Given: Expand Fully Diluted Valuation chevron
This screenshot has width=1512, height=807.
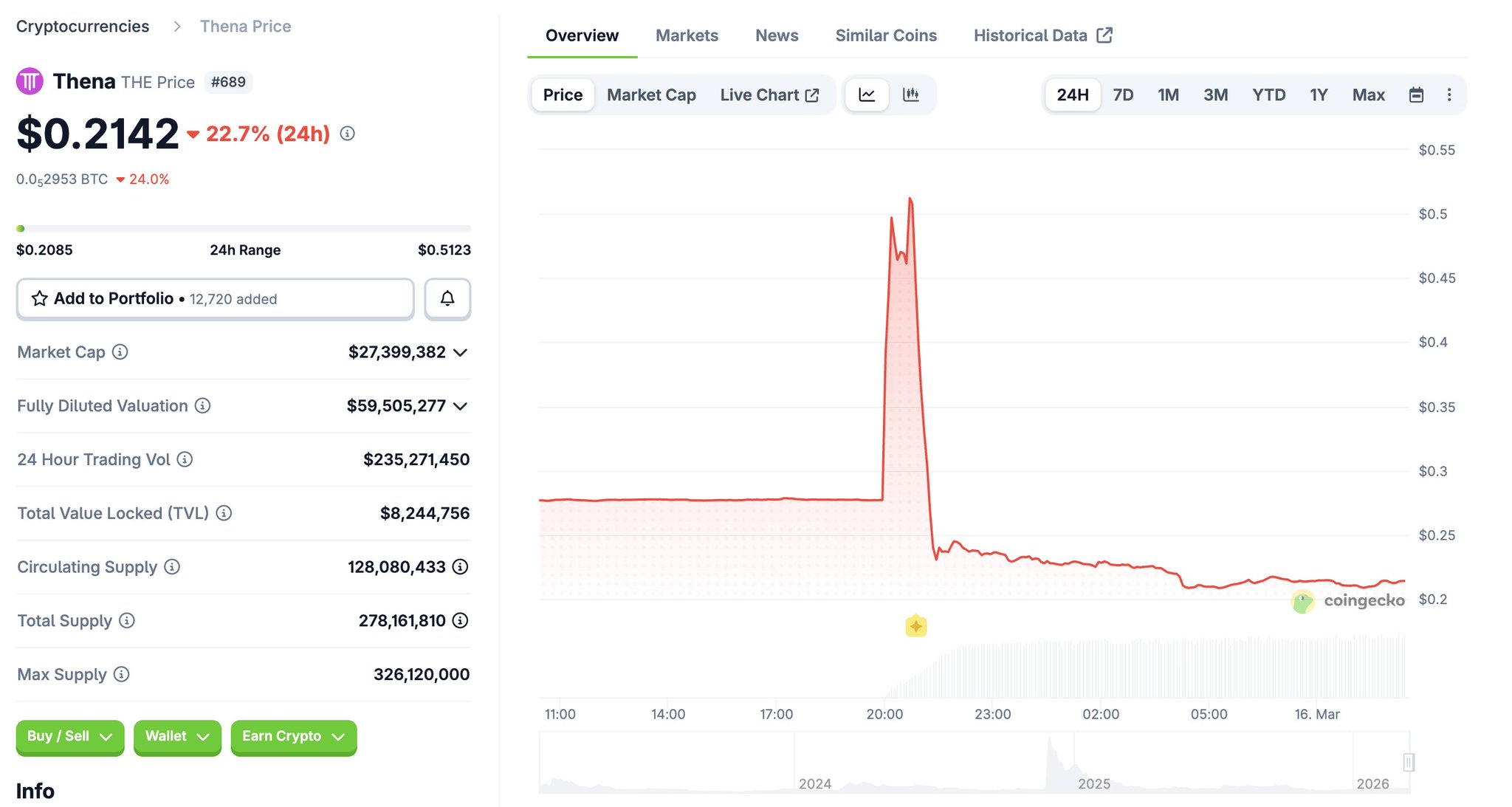Looking at the screenshot, I should coord(461,406).
